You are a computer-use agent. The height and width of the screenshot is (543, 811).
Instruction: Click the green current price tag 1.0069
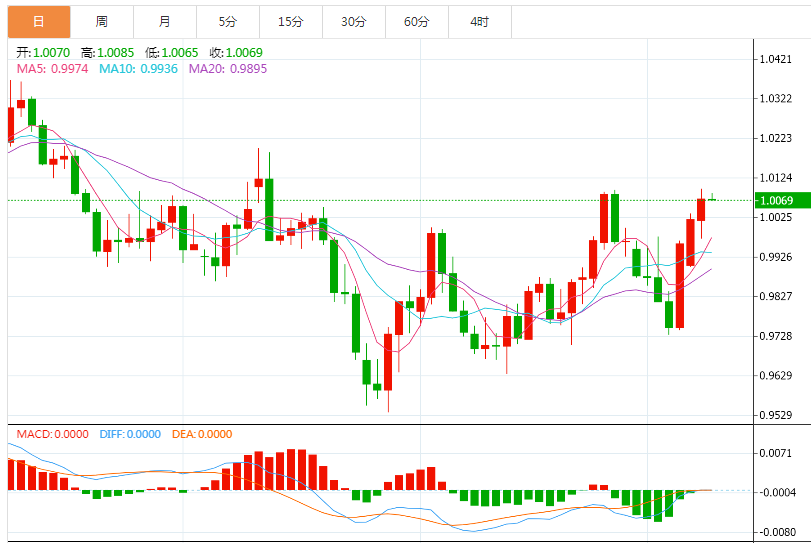pyautogui.click(x=782, y=201)
